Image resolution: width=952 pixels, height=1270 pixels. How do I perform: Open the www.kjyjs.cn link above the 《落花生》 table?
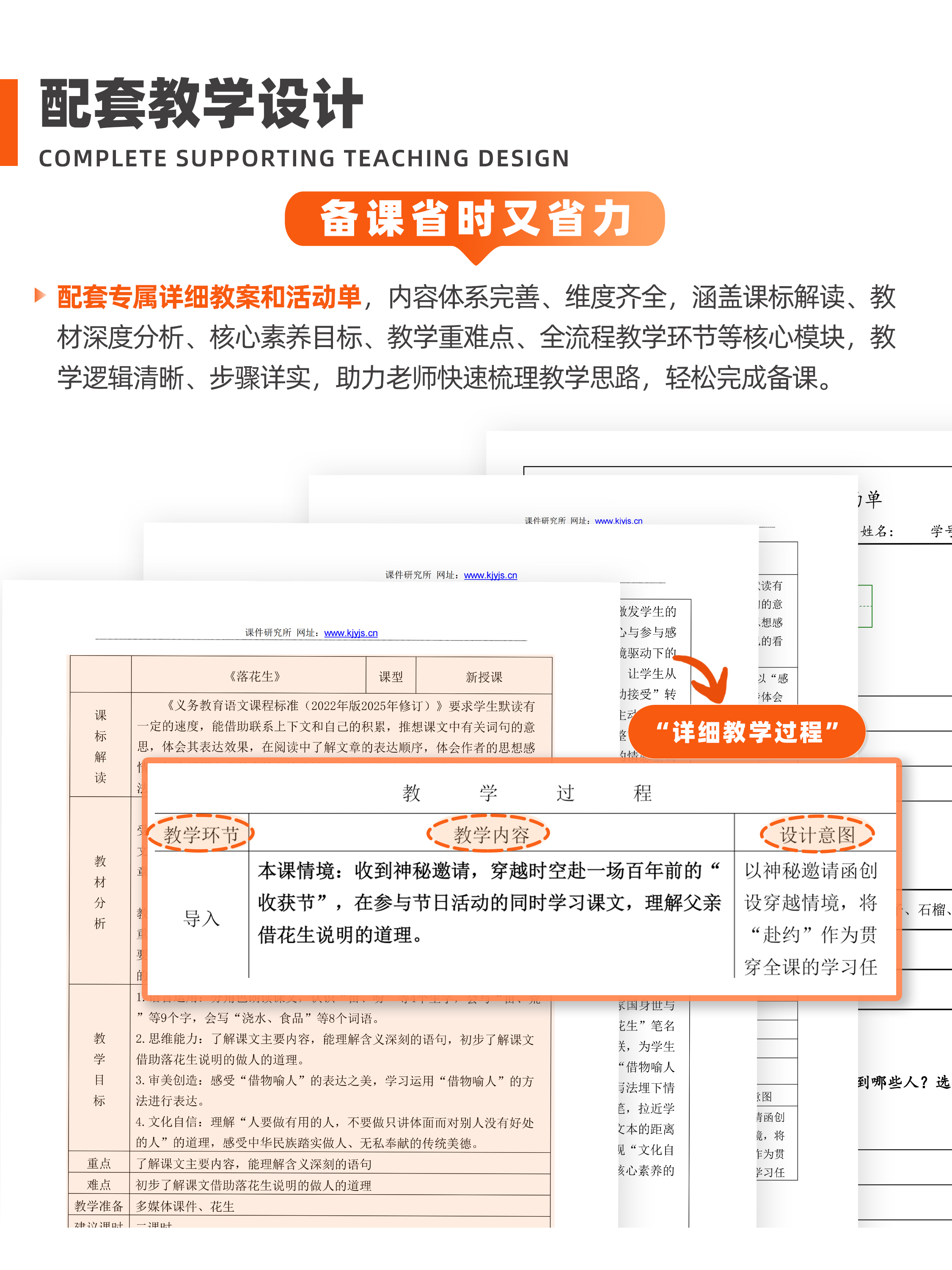point(351,633)
